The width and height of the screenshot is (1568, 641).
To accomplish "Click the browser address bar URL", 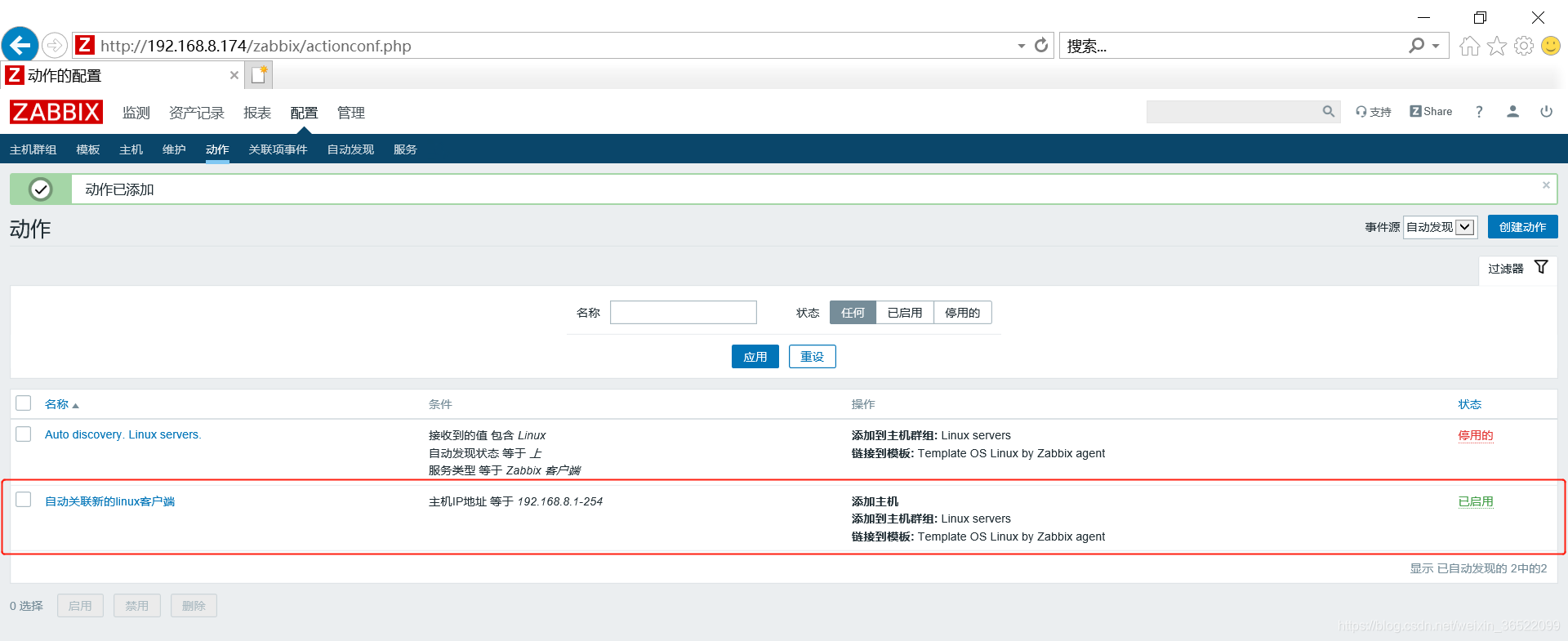I will point(256,46).
